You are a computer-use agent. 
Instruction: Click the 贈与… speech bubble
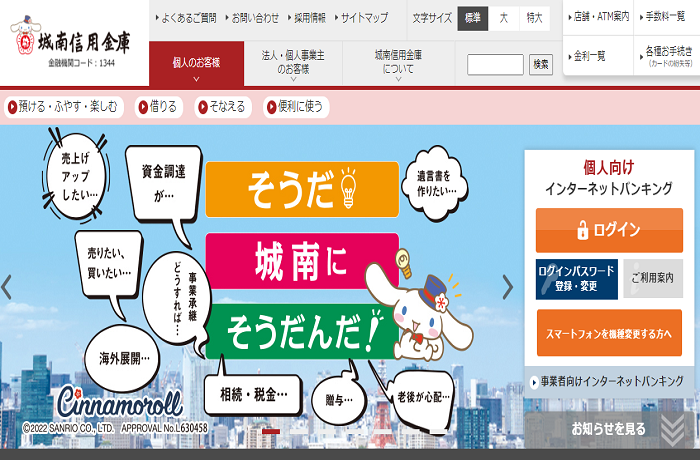(x=339, y=400)
